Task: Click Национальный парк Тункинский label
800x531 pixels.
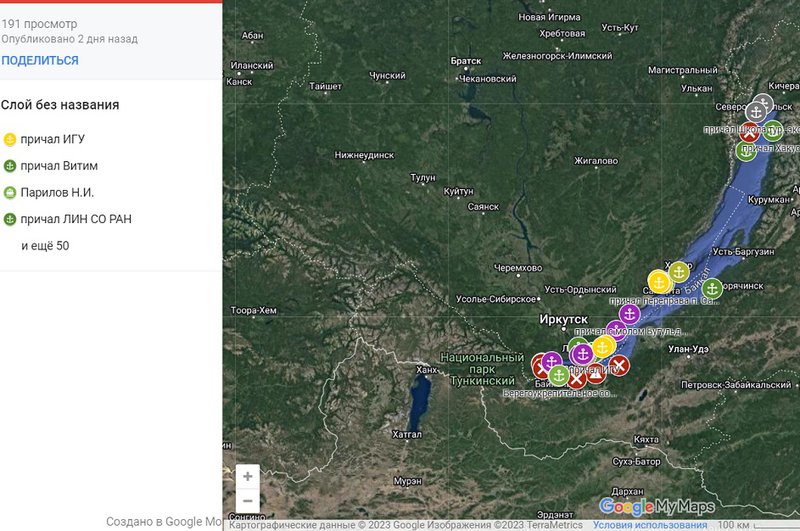Action: coord(482,369)
